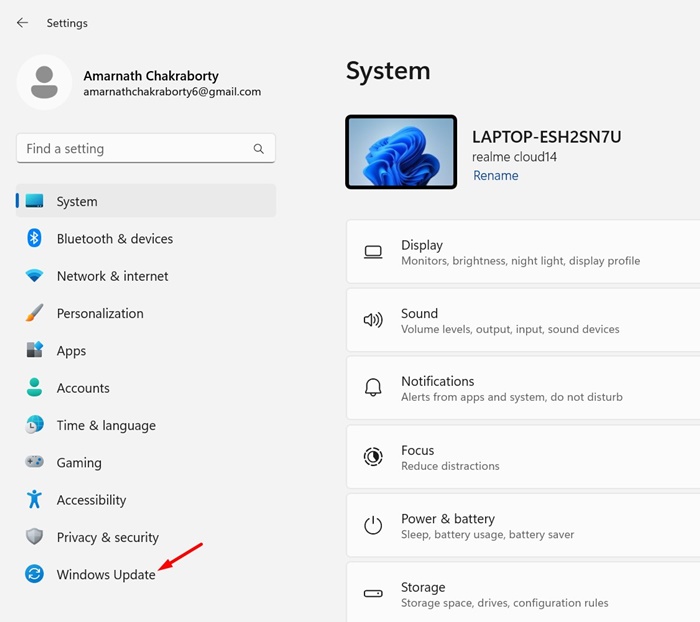
Task: Select System in the navigation list
Action: pos(77,201)
